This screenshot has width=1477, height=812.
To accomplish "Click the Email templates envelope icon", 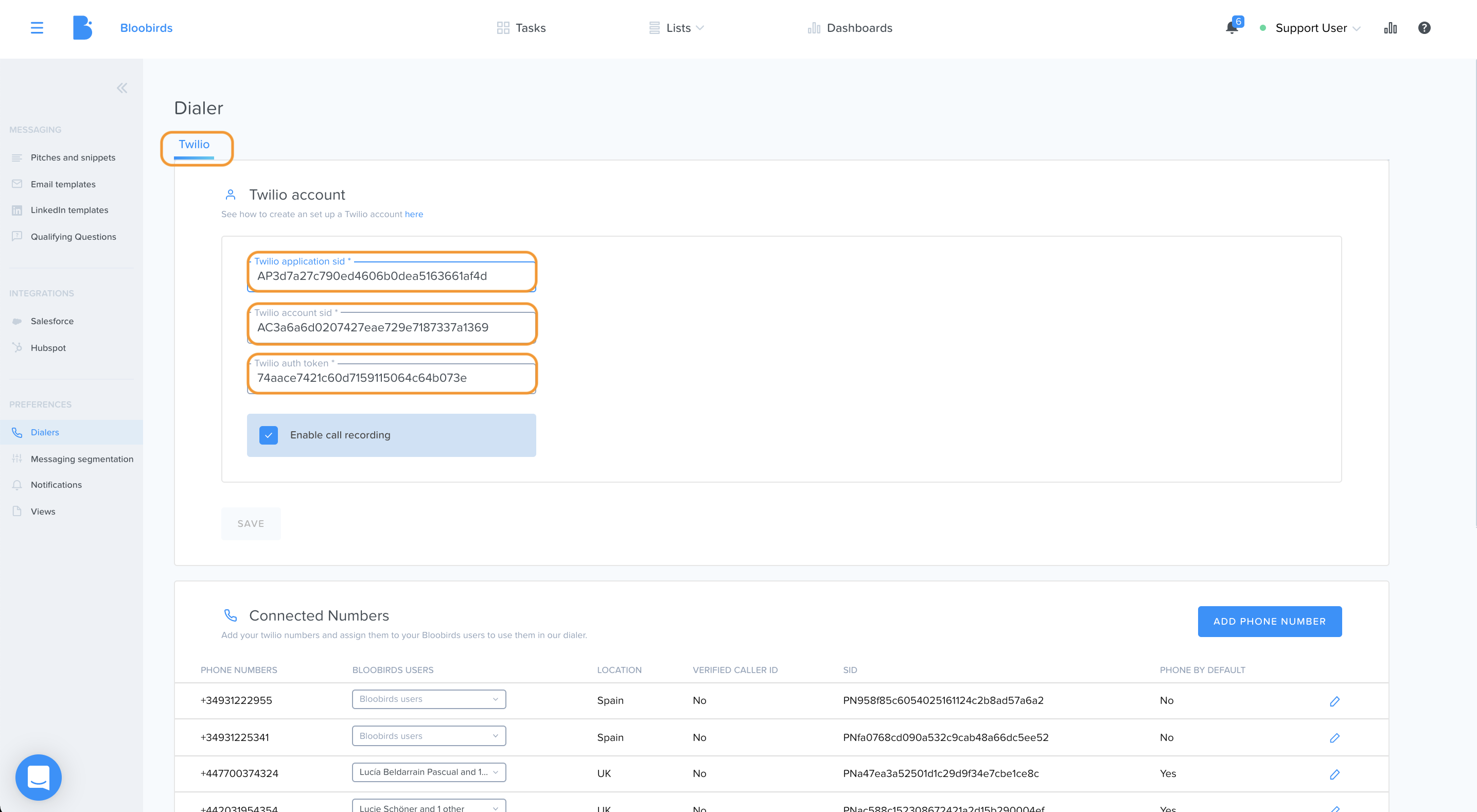I will point(16,184).
